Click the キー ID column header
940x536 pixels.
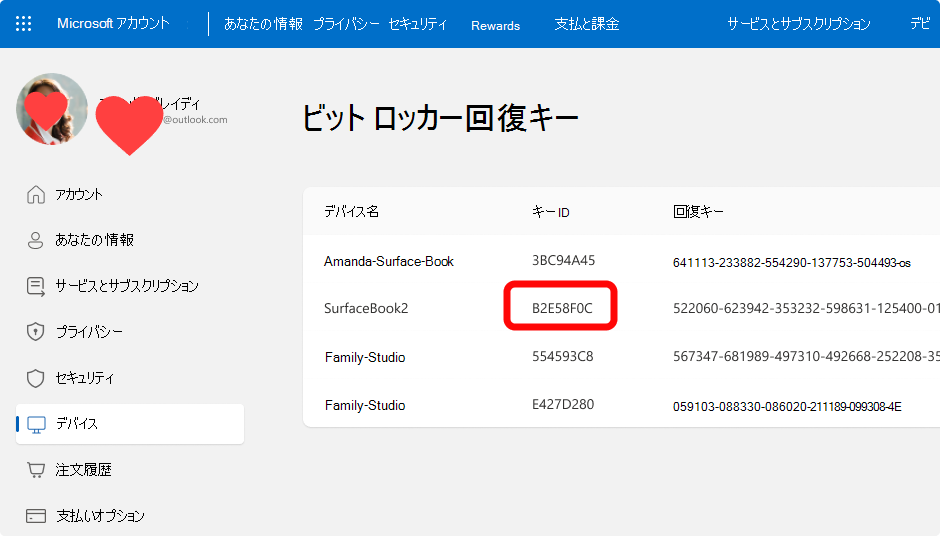coord(550,212)
